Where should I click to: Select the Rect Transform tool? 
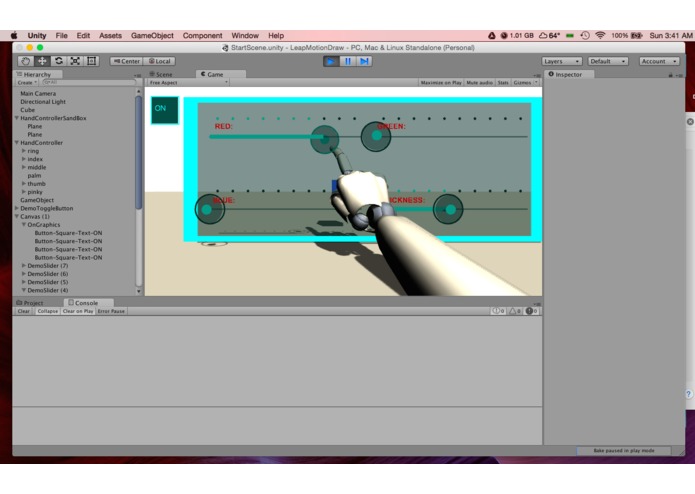pyautogui.click(x=91, y=61)
